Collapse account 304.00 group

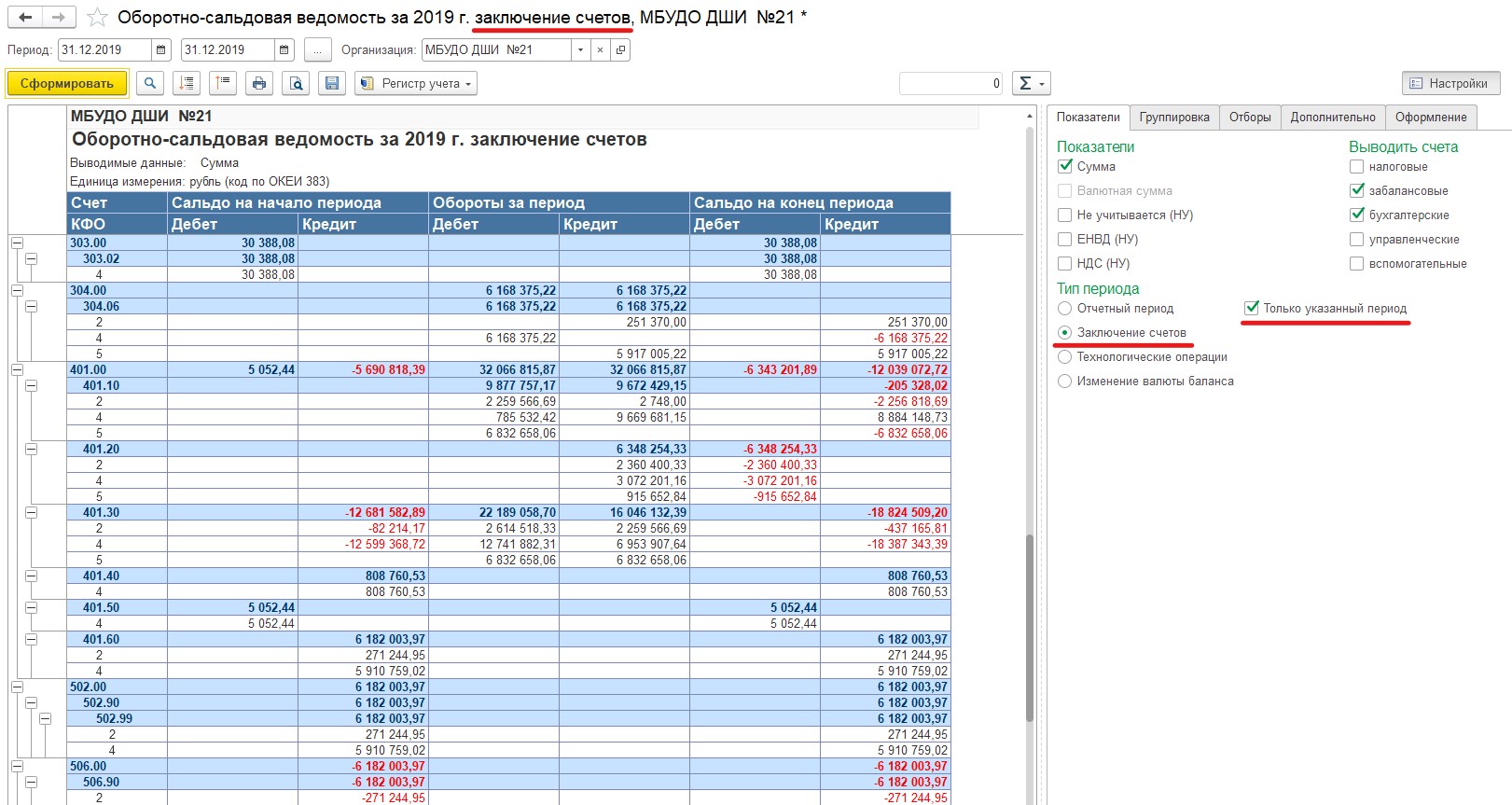(x=17, y=290)
